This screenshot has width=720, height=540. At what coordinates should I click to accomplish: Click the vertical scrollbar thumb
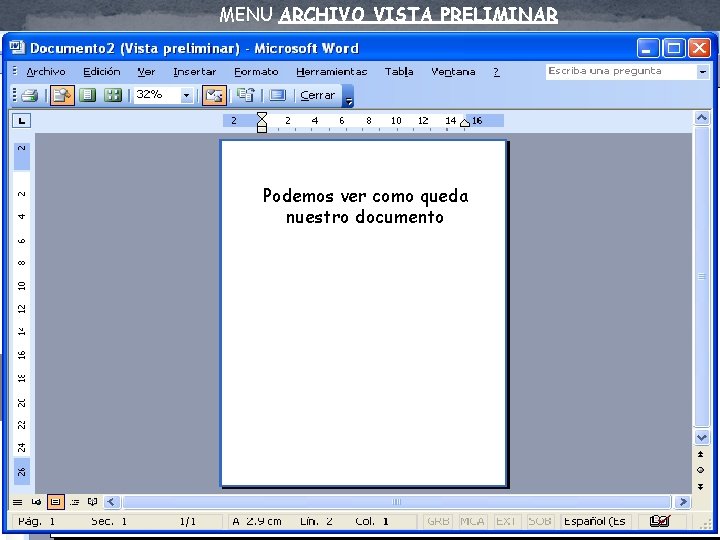(x=702, y=277)
